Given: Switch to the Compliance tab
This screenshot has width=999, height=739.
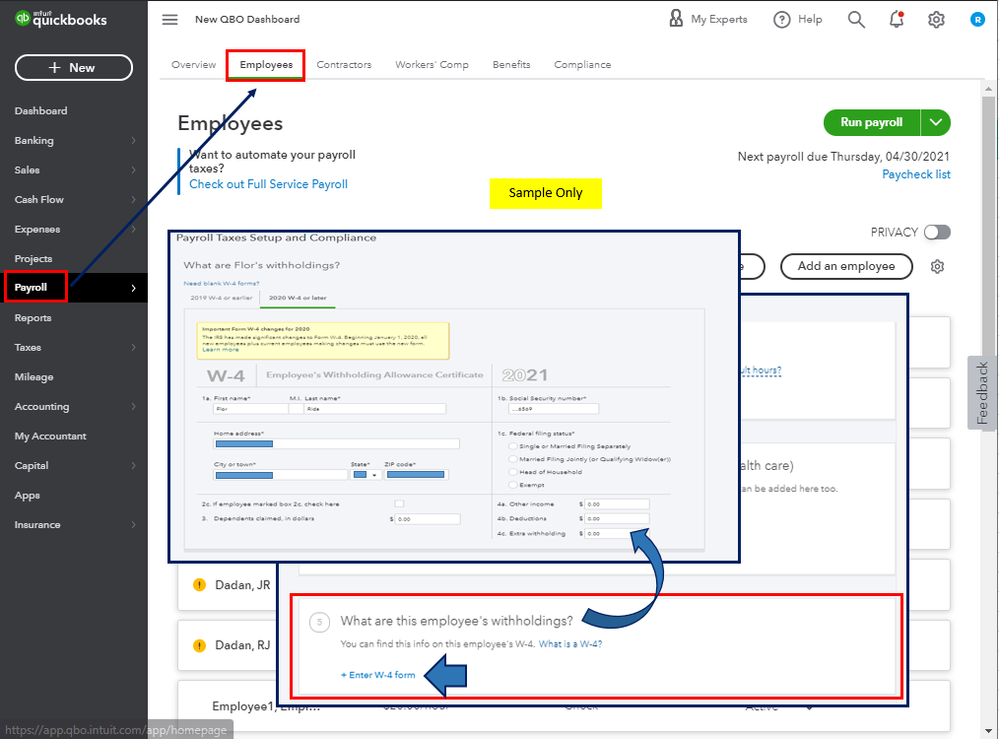Looking at the screenshot, I should point(582,64).
